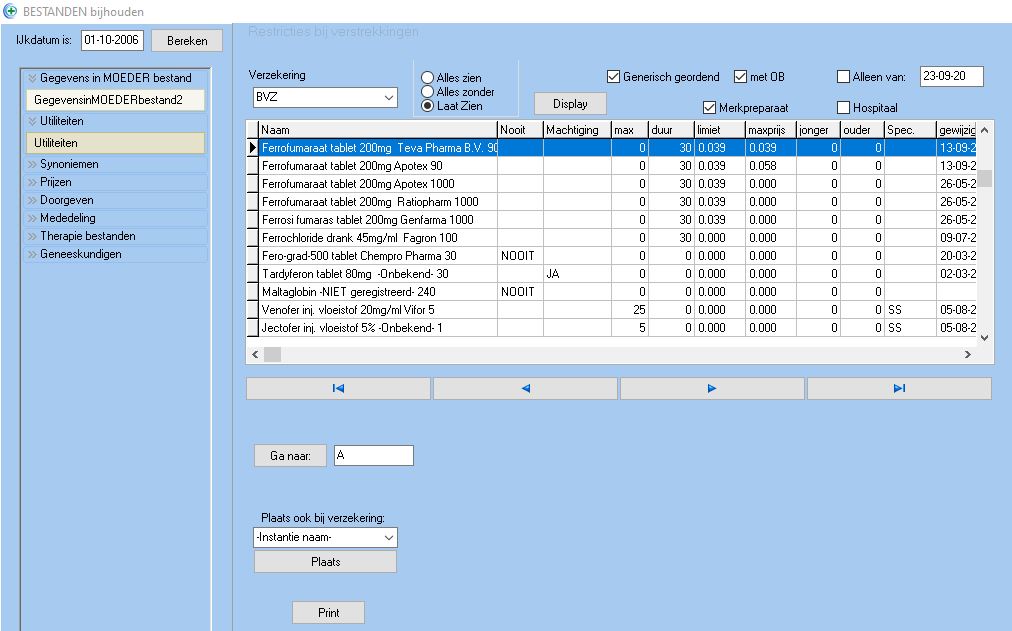
Task: Untick Generisch geordend checkbox
Action: click(613, 77)
